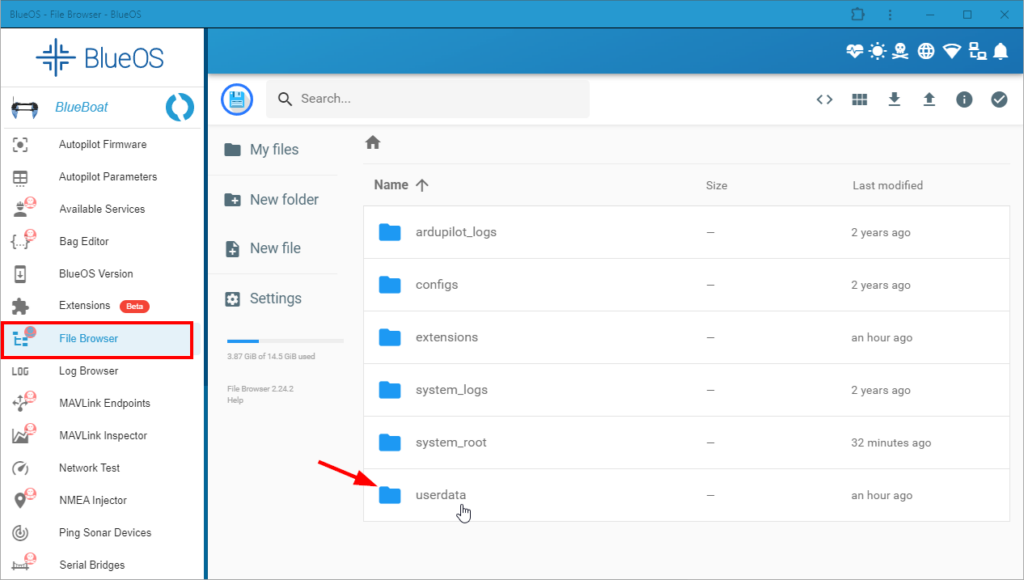Return home using the breadcrumb house icon

click(x=372, y=143)
